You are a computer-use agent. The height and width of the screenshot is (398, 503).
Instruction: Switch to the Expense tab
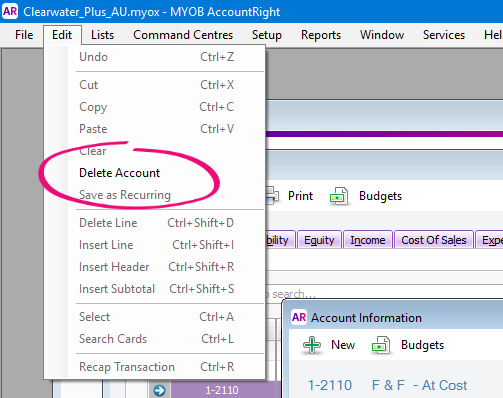(489, 240)
